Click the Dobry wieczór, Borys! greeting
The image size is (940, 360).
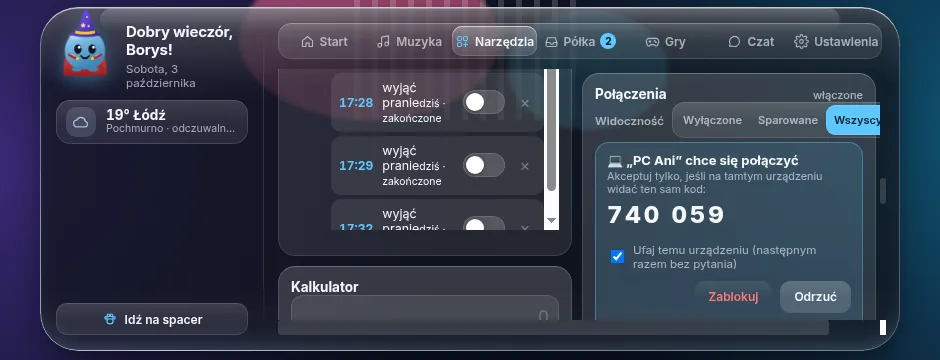pos(179,41)
